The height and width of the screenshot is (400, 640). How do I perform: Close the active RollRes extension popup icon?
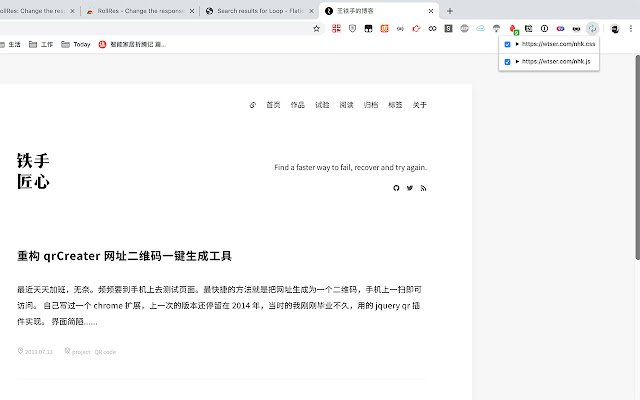tap(592, 28)
